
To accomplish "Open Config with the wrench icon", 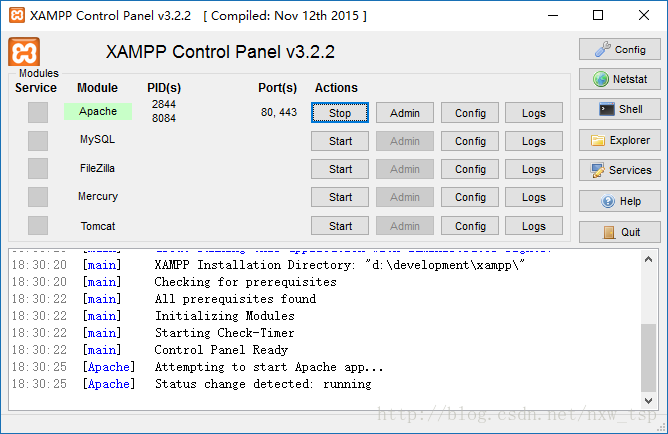I will point(619,49).
